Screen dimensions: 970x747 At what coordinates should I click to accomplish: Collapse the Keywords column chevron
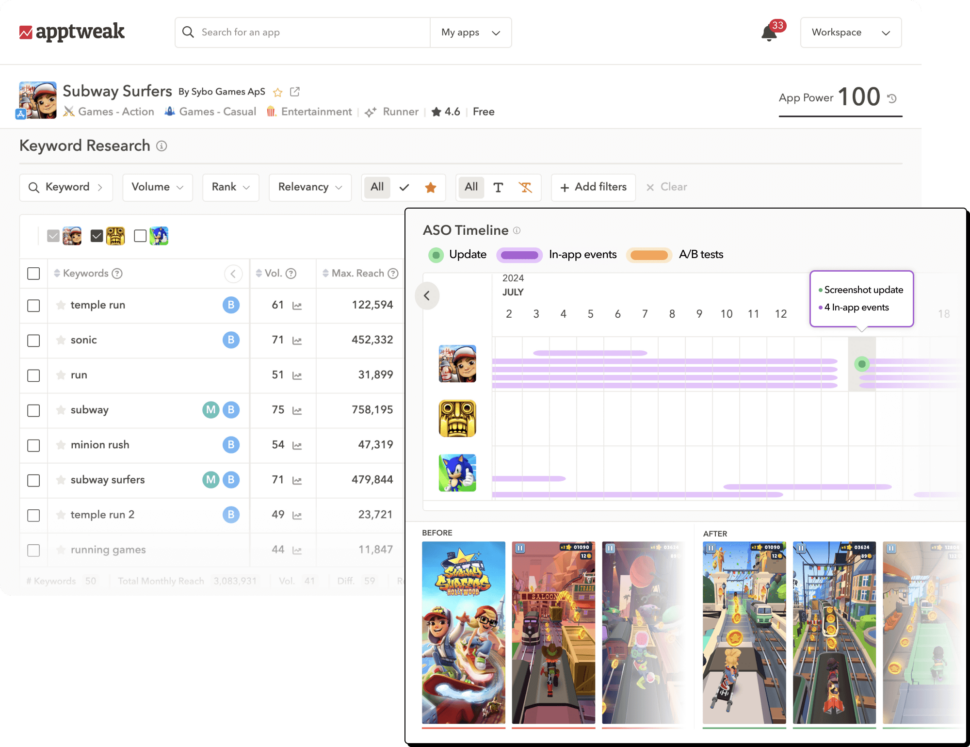(x=233, y=273)
